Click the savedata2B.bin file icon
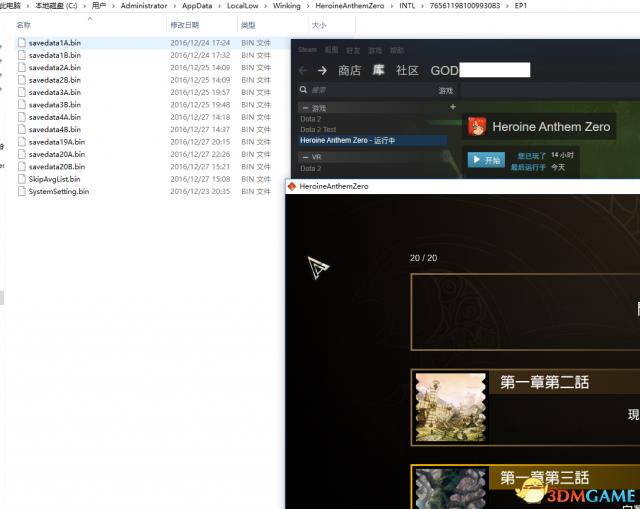Viewport: 640px width, 509px height. coord(22,80)
